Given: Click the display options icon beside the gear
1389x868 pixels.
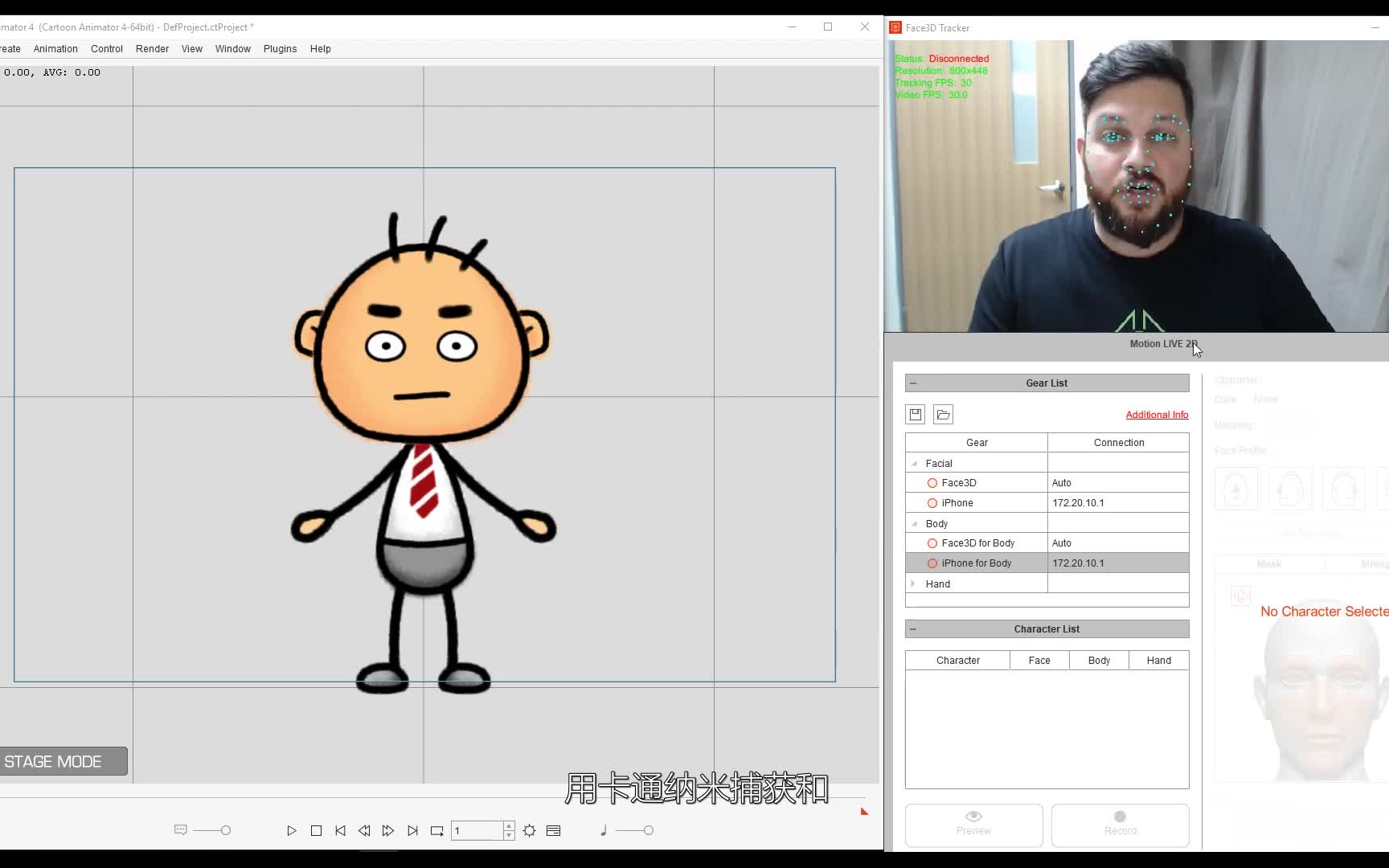Looking at the screenshot, I should click(554, 831).
